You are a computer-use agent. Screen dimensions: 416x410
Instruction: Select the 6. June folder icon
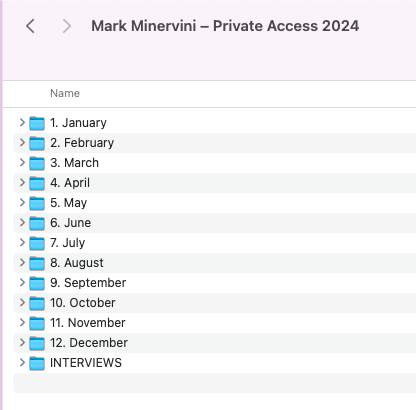(x=37, y=223)
